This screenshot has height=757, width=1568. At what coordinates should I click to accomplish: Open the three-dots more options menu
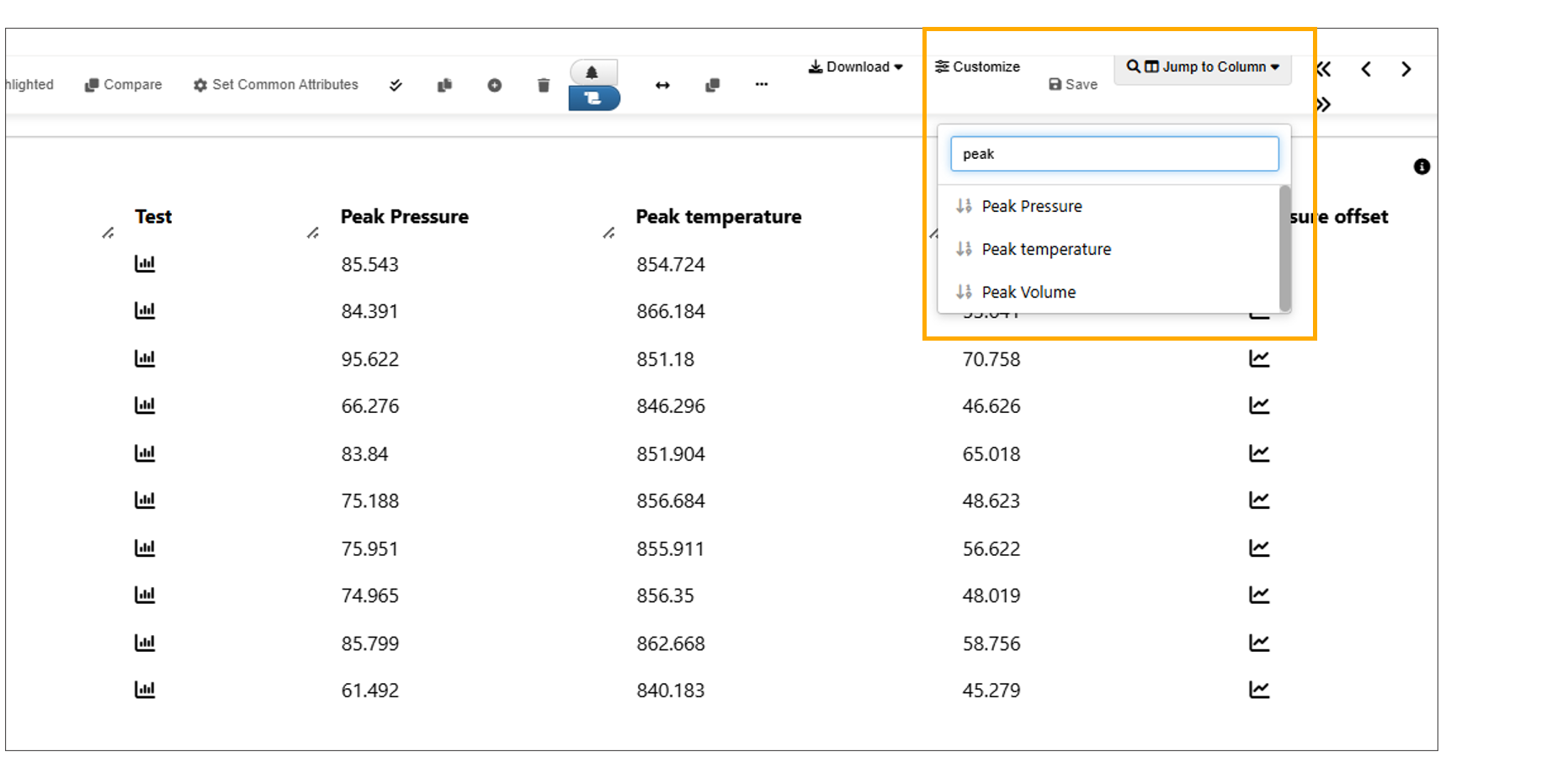761,84
